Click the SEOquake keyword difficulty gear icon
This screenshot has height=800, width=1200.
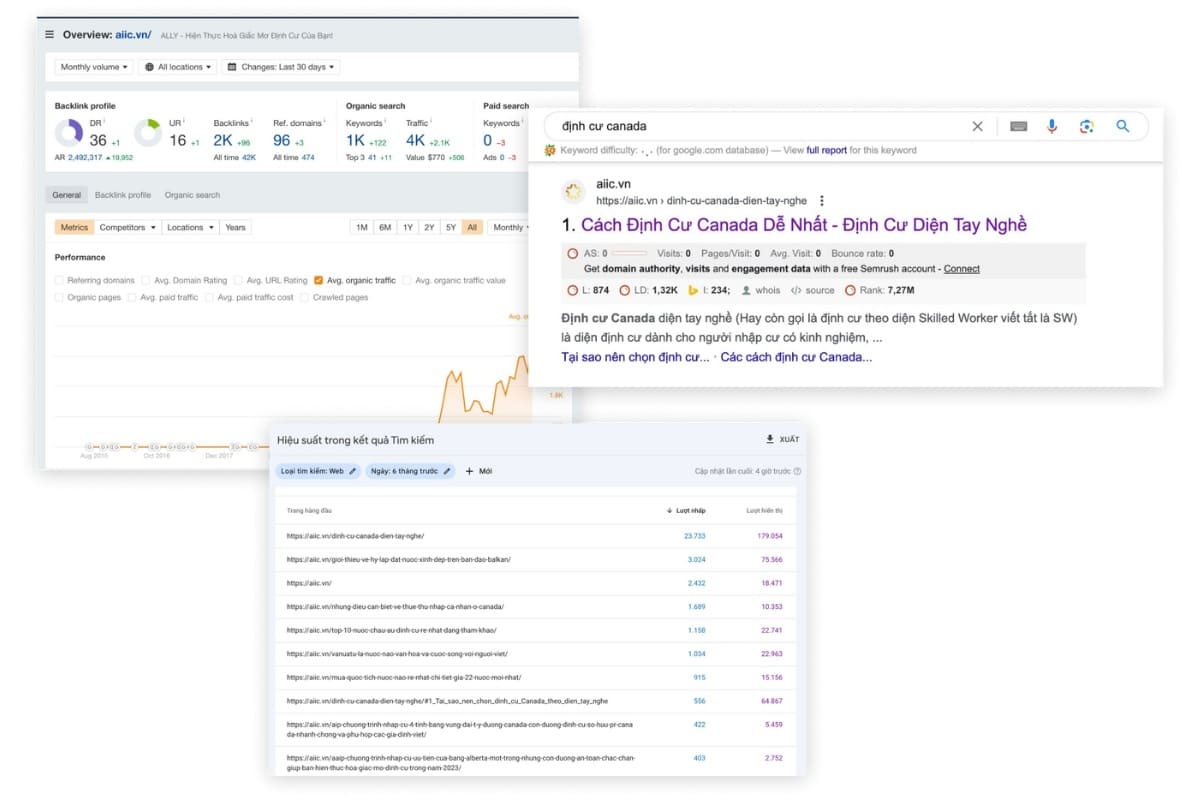click(551, 150)
